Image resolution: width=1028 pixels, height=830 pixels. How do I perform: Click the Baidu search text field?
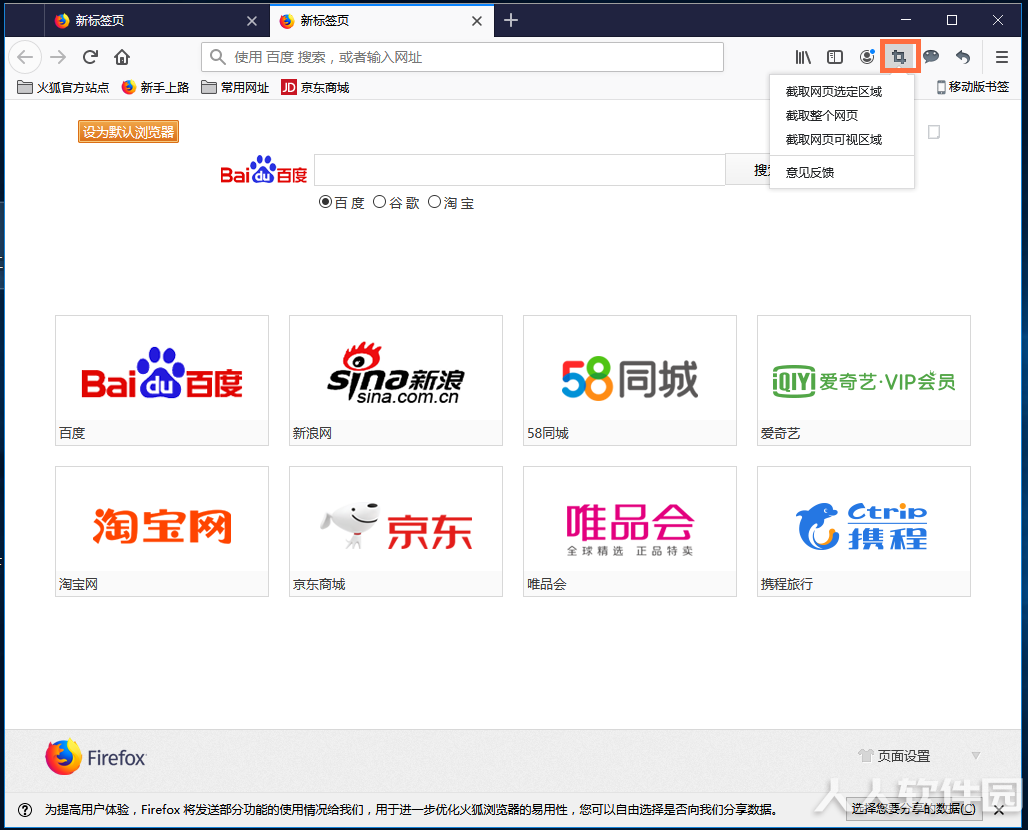(x=520, y=170)
